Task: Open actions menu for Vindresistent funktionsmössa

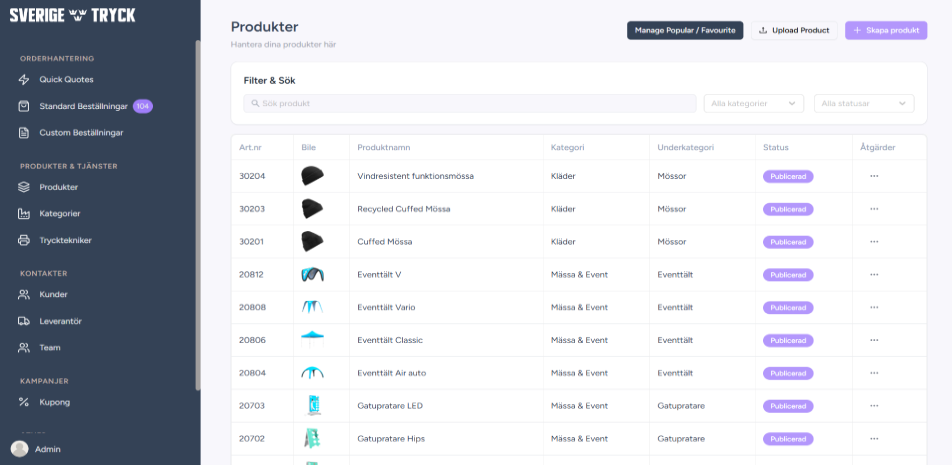Action: click(x=874, y=176)
